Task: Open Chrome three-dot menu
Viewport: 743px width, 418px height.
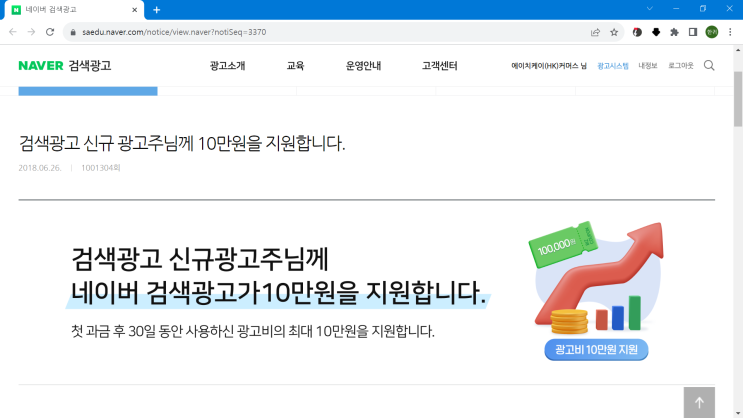Action: coord(730,32)
